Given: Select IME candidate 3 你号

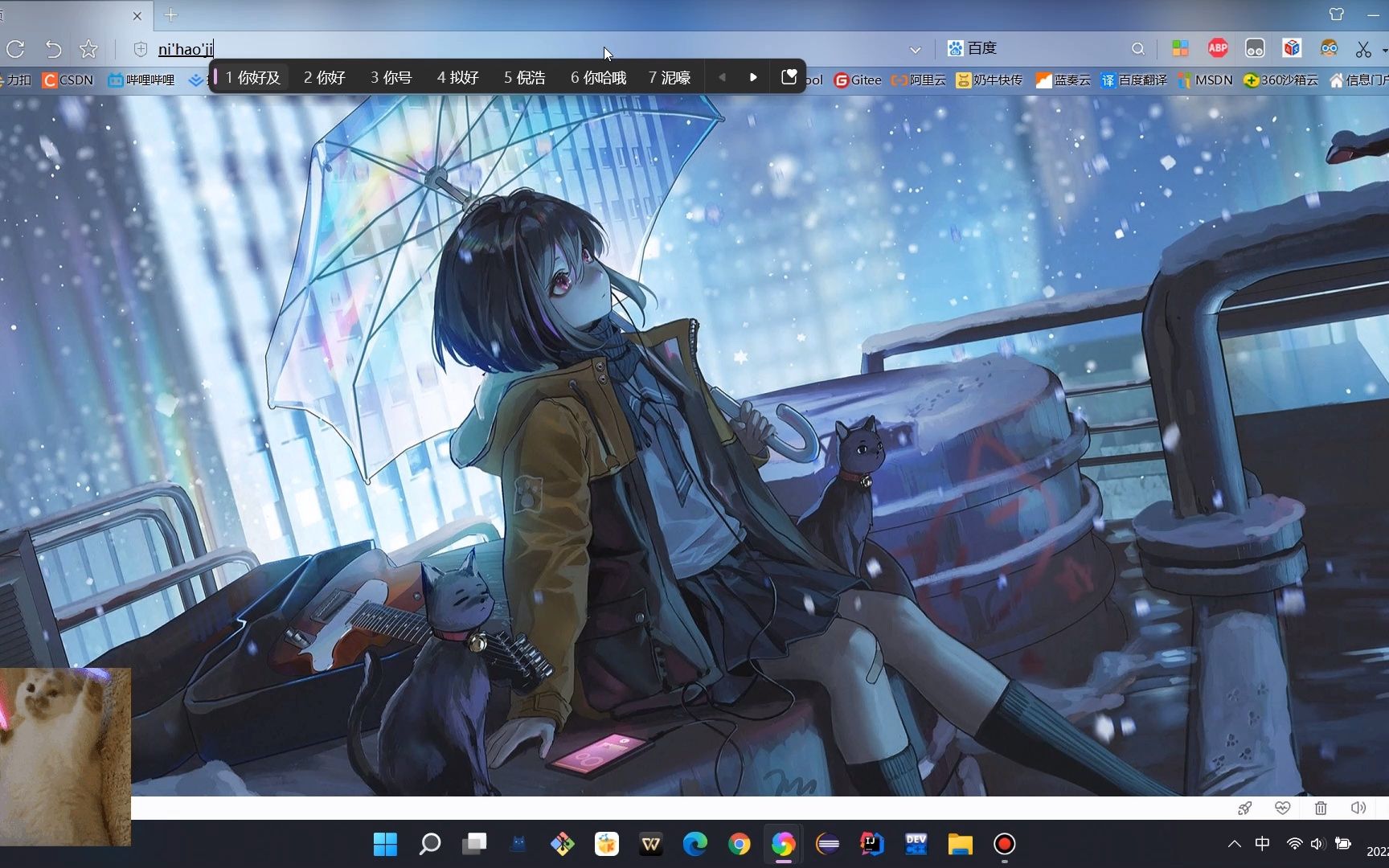Looking at the screenshot, I should pyautogui.click(x=391, y=77).
